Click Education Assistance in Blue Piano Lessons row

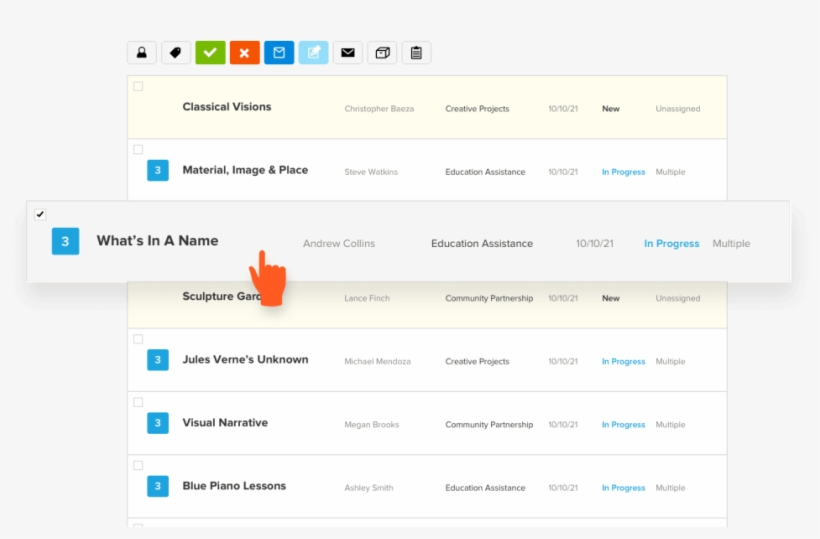[x=485, y=488]
